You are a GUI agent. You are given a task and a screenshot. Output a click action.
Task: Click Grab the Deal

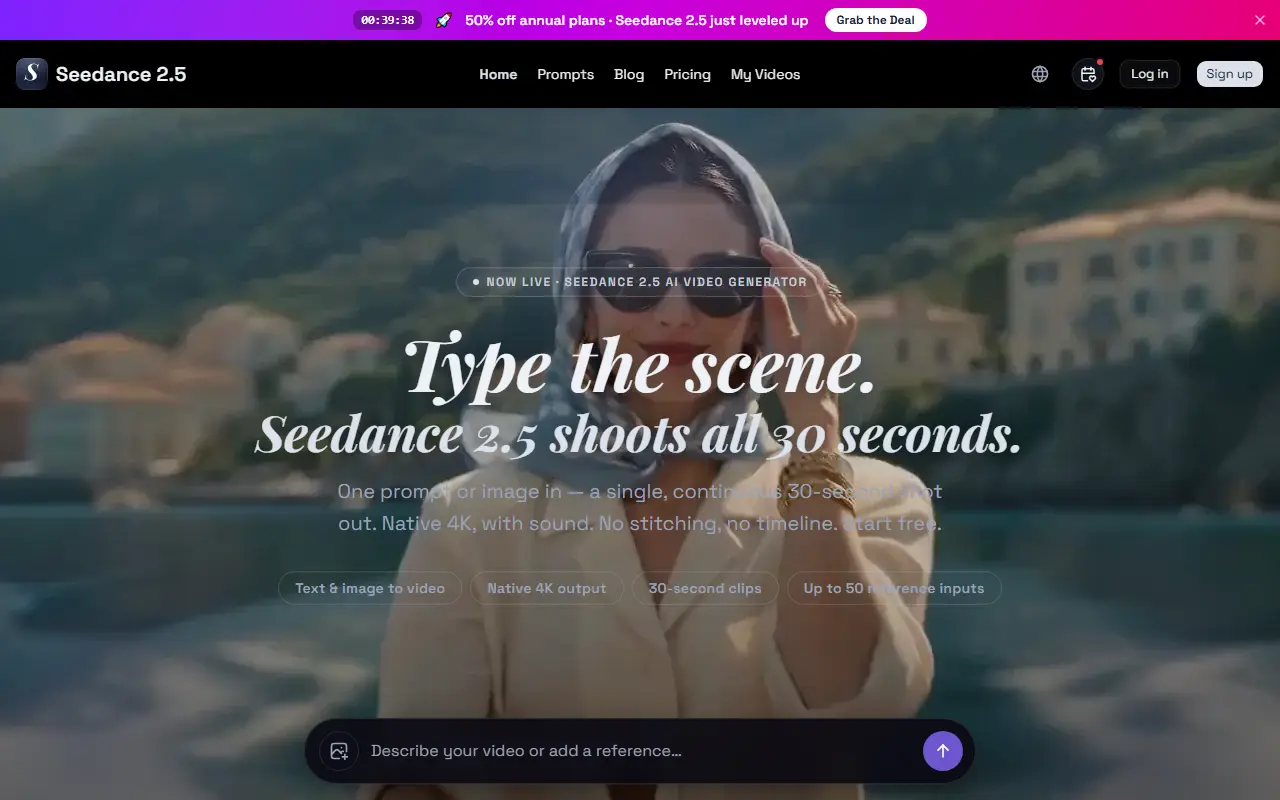(876, 20)
